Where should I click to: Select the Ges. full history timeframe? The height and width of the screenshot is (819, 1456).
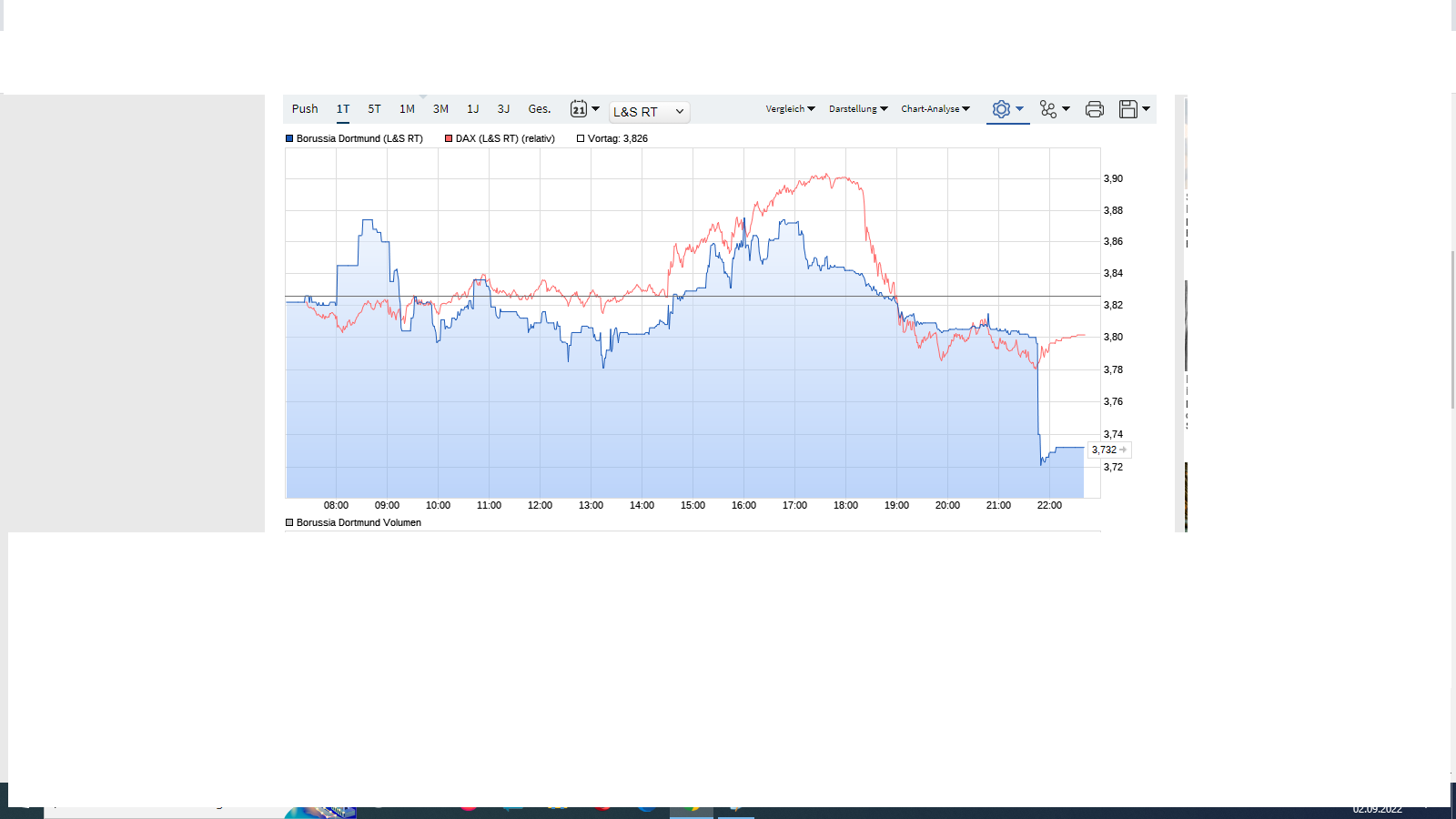[x=540, y=109]
